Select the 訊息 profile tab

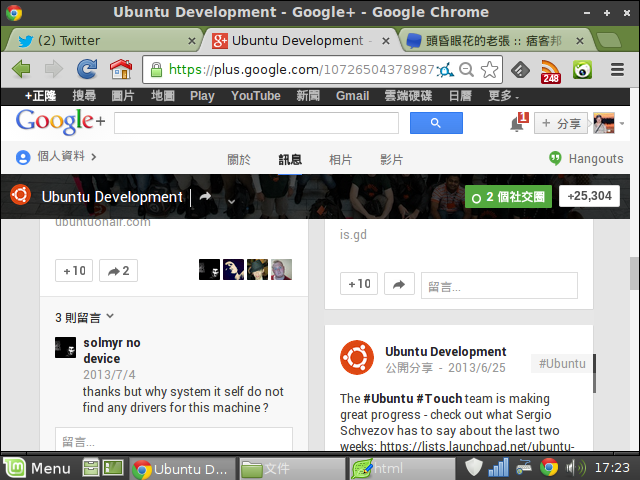point(290,159)
